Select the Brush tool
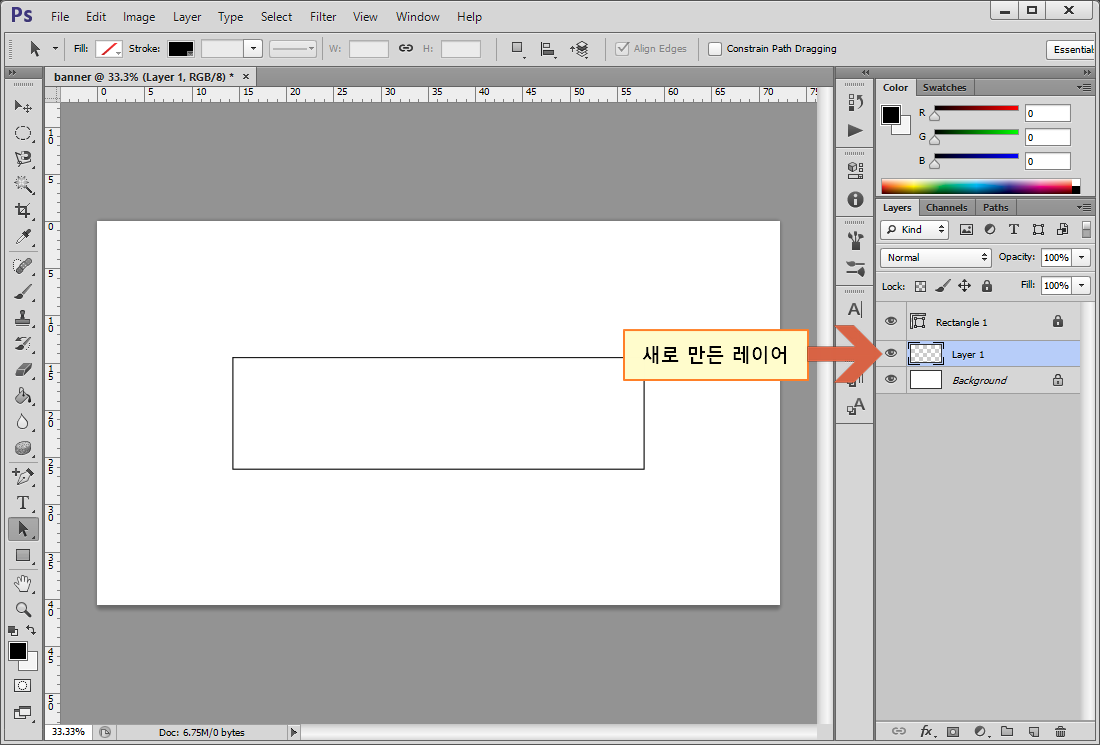 [x=23, y=293]
